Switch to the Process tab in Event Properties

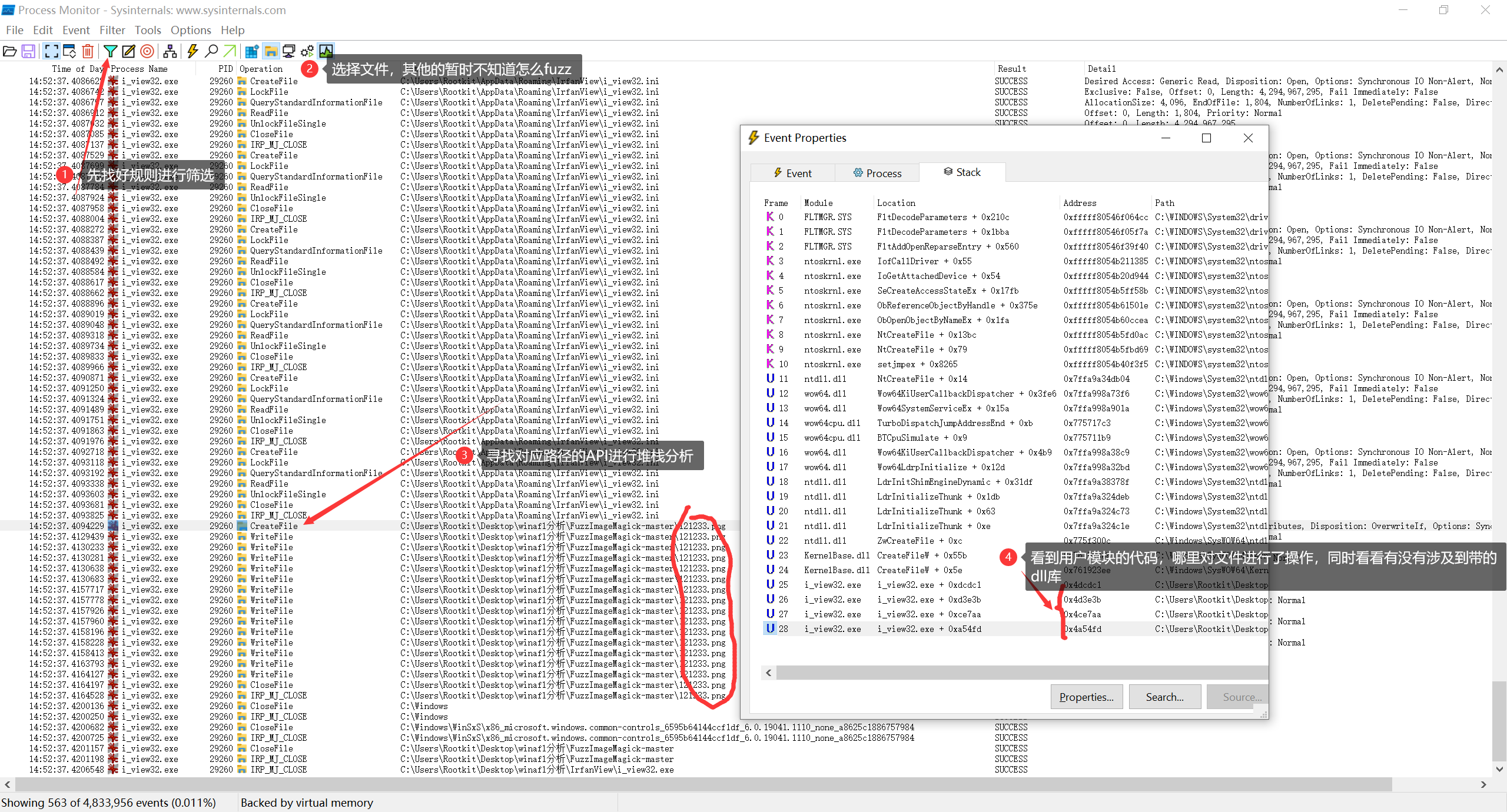pyautogui.click(x=878, y=172)
